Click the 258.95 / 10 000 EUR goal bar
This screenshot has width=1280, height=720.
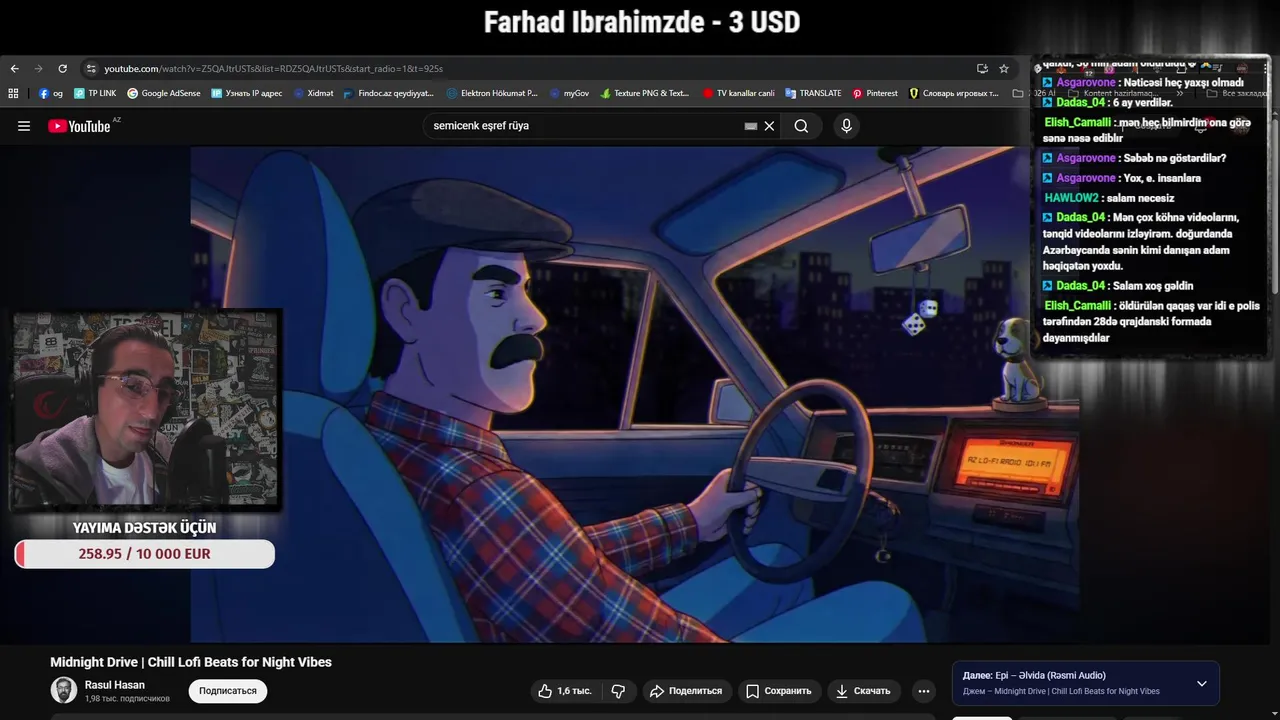[145, 554]
